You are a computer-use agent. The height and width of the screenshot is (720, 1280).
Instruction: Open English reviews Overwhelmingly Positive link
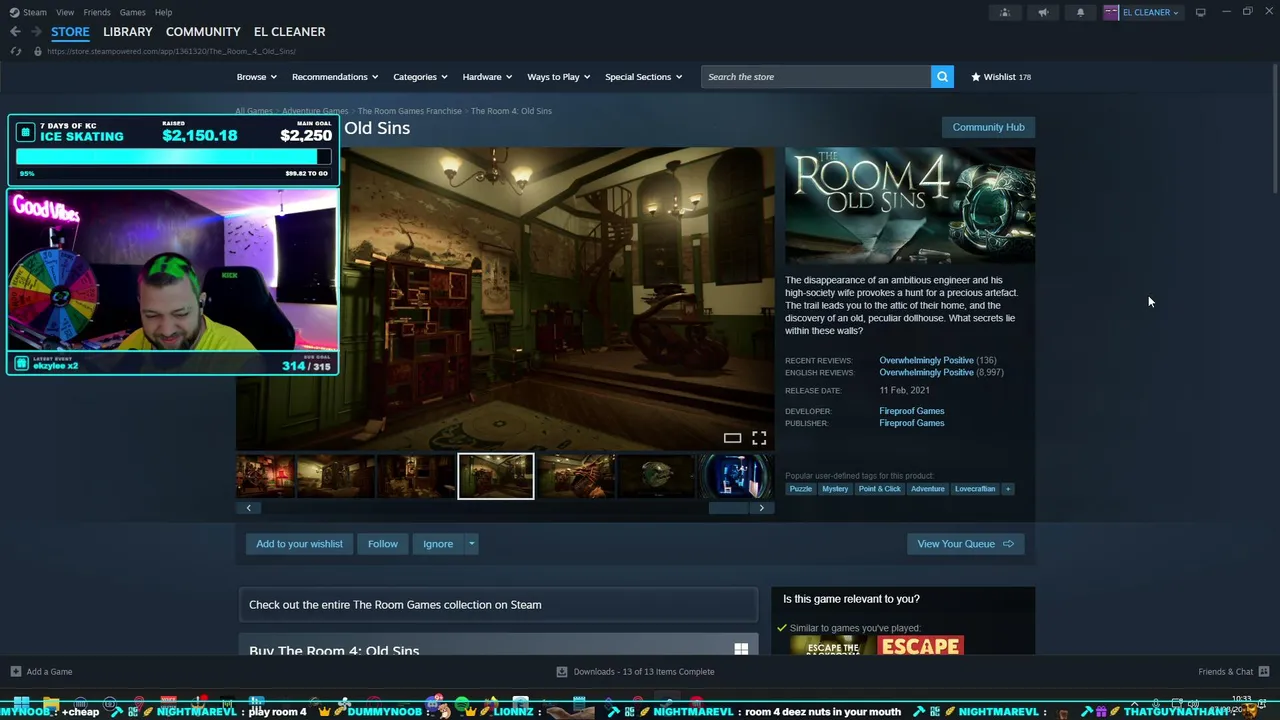tap(926, 372)
